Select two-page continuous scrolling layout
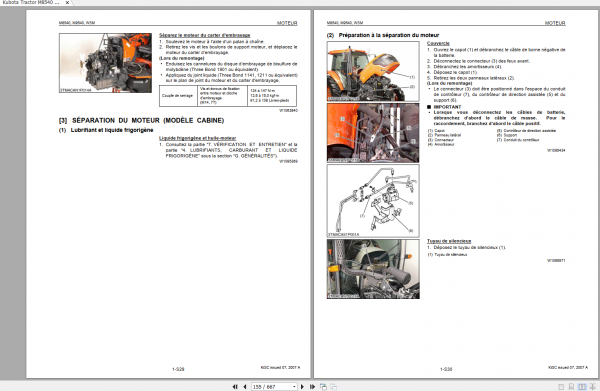This screenshot has height=391, width=600. click(592, 387)
